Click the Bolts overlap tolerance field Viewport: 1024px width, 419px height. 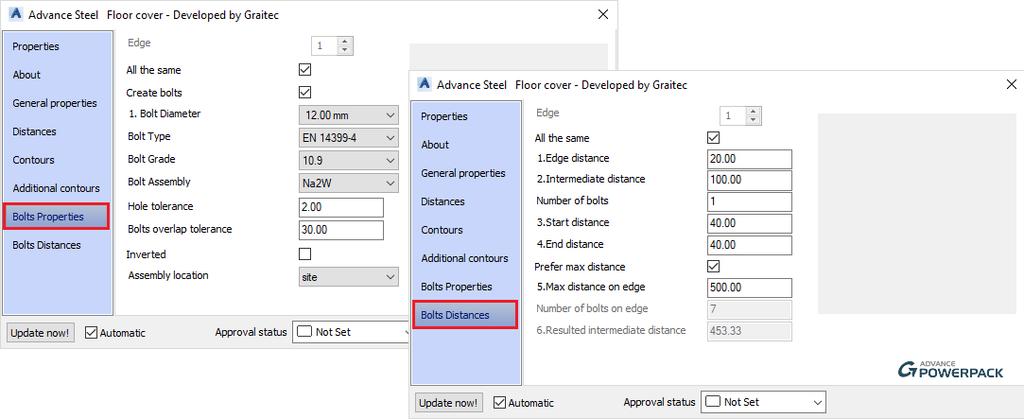[341, 230]
